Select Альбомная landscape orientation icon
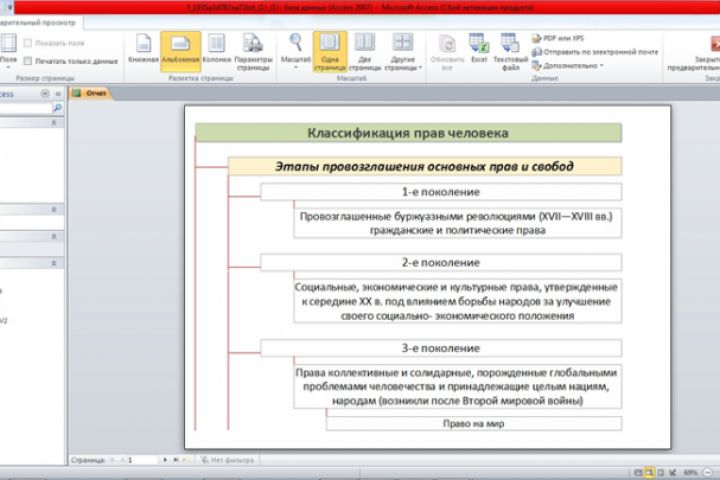This screenshot has width=720, height=480. click(x=180, y=51)
